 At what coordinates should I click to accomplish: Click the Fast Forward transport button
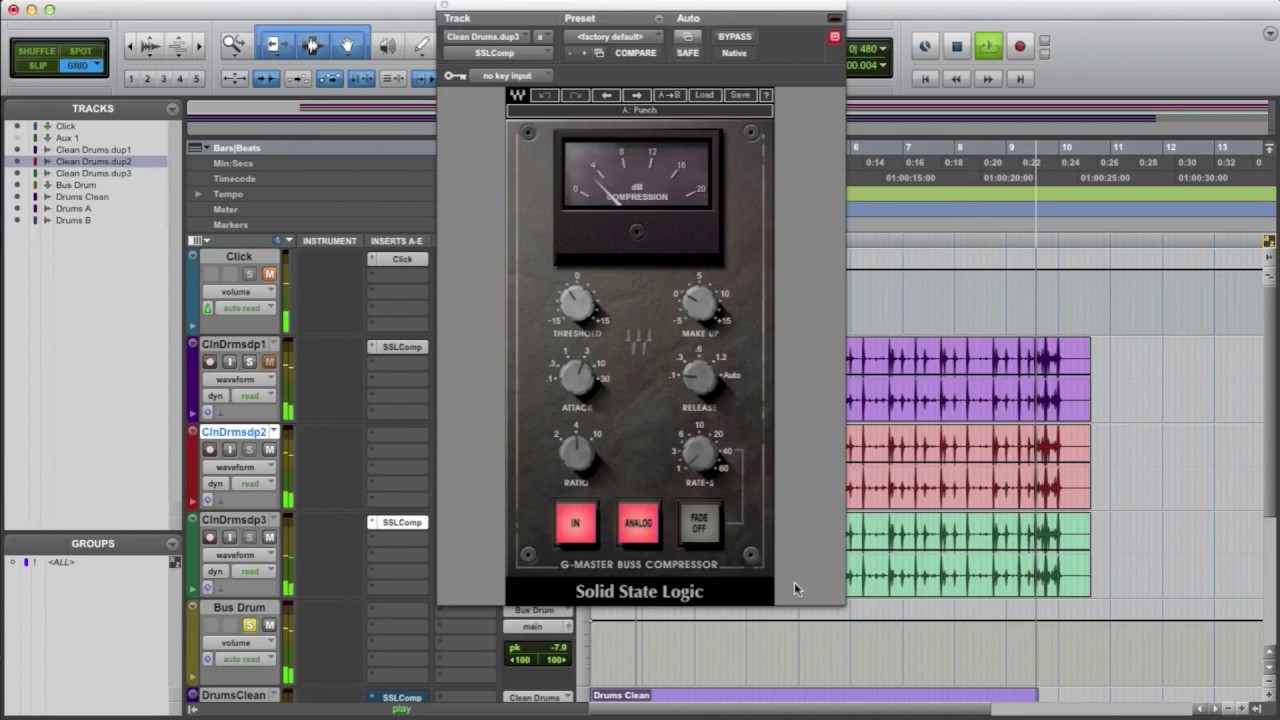point(988,78)
